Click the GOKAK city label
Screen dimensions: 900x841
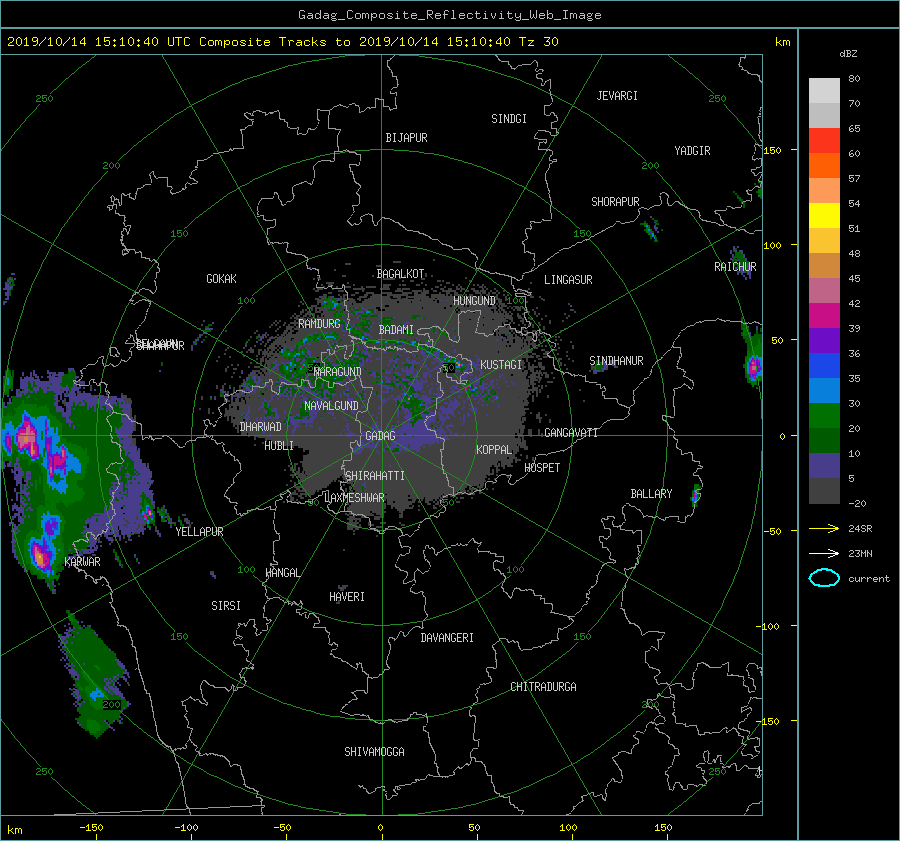222,278
